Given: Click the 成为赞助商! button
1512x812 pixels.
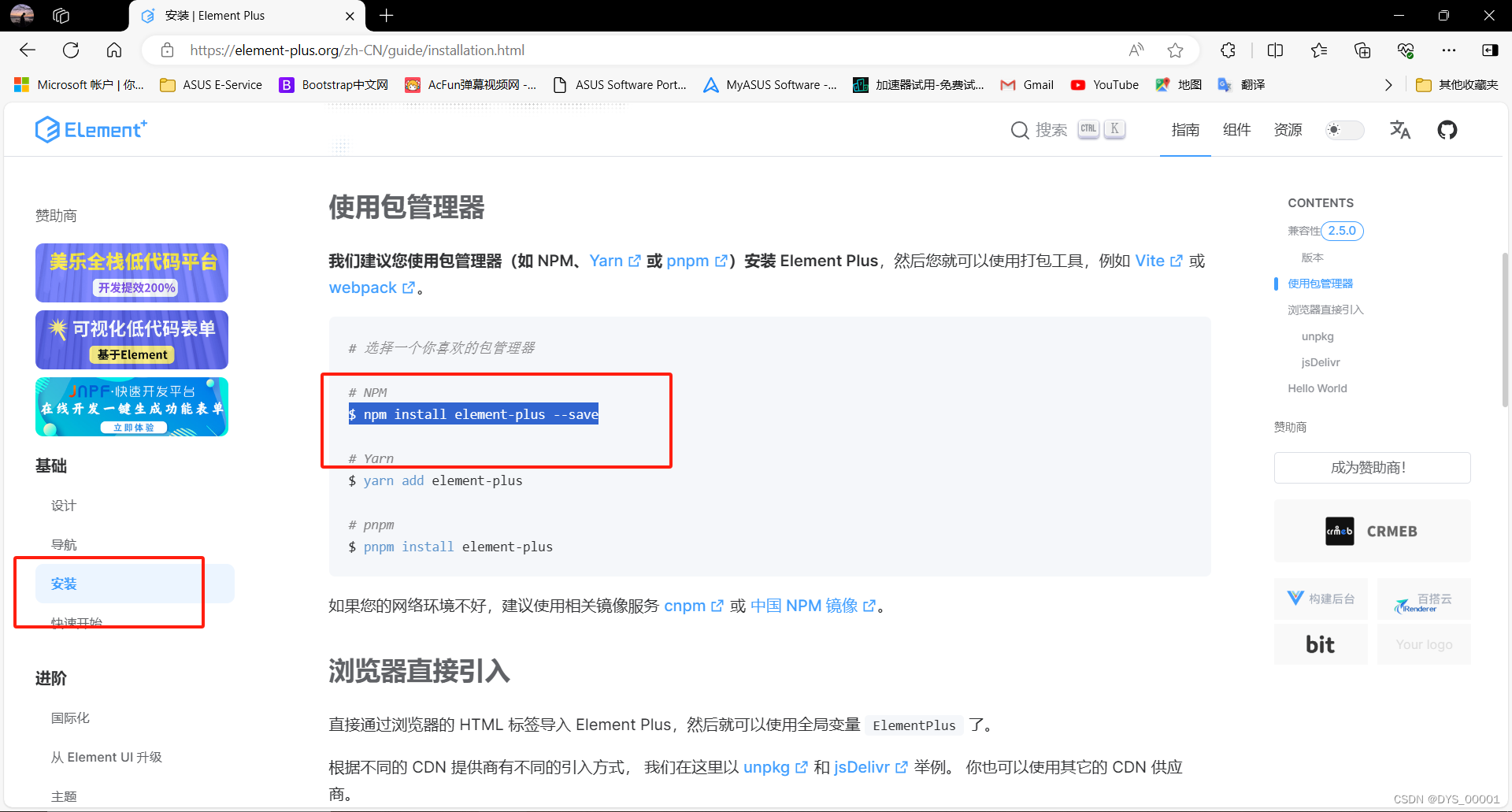Looking at the screenshot, I should (1372, 468).
